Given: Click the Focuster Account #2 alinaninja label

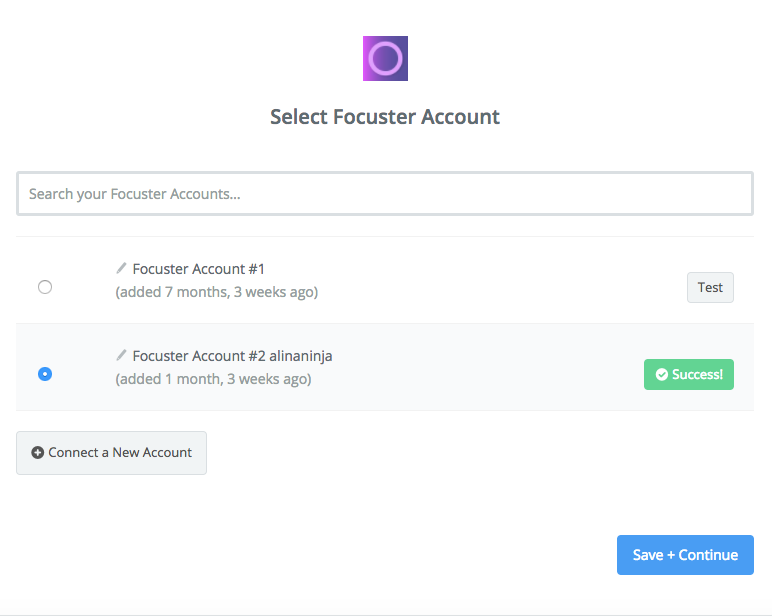Looking at the screenshot, I should (x=232, y=356).
